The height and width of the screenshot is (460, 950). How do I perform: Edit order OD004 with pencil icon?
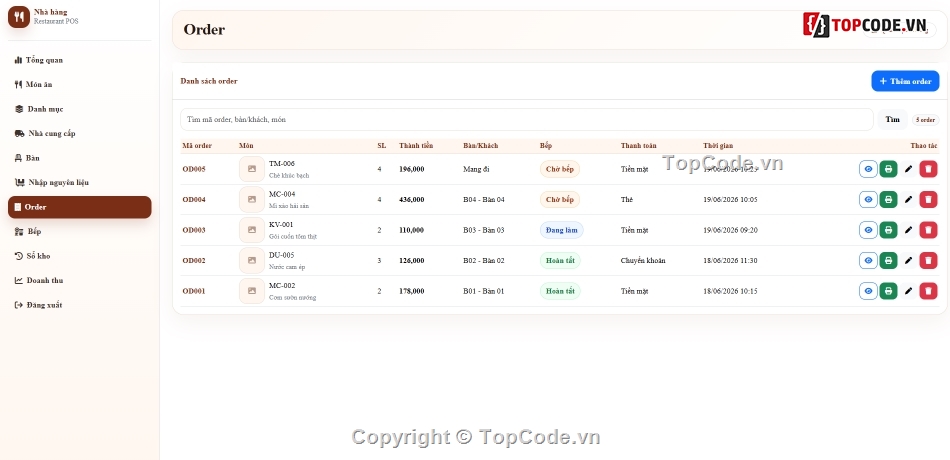click(908, 199)
